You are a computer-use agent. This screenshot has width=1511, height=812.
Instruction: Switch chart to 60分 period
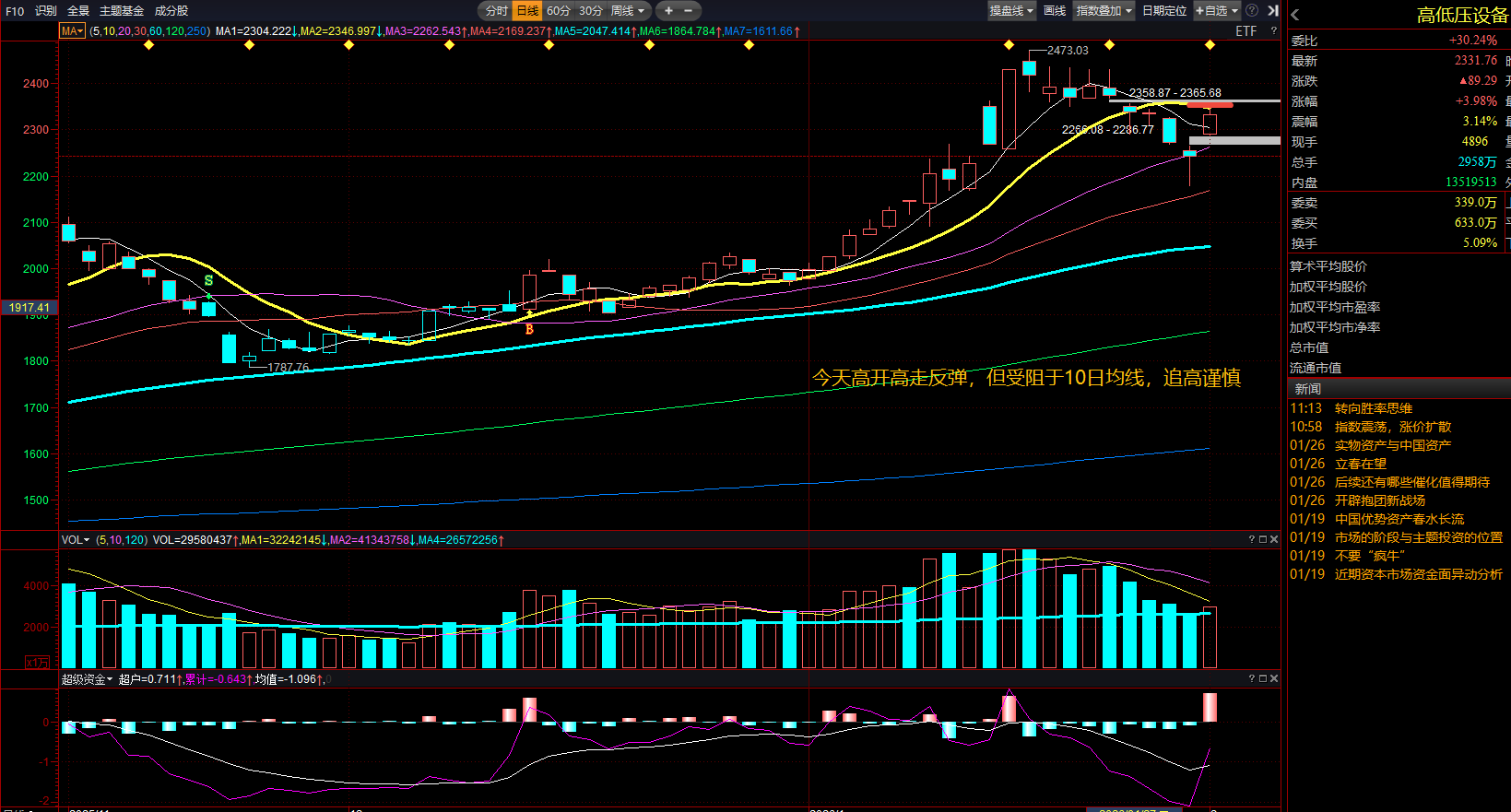coord(558,11)
